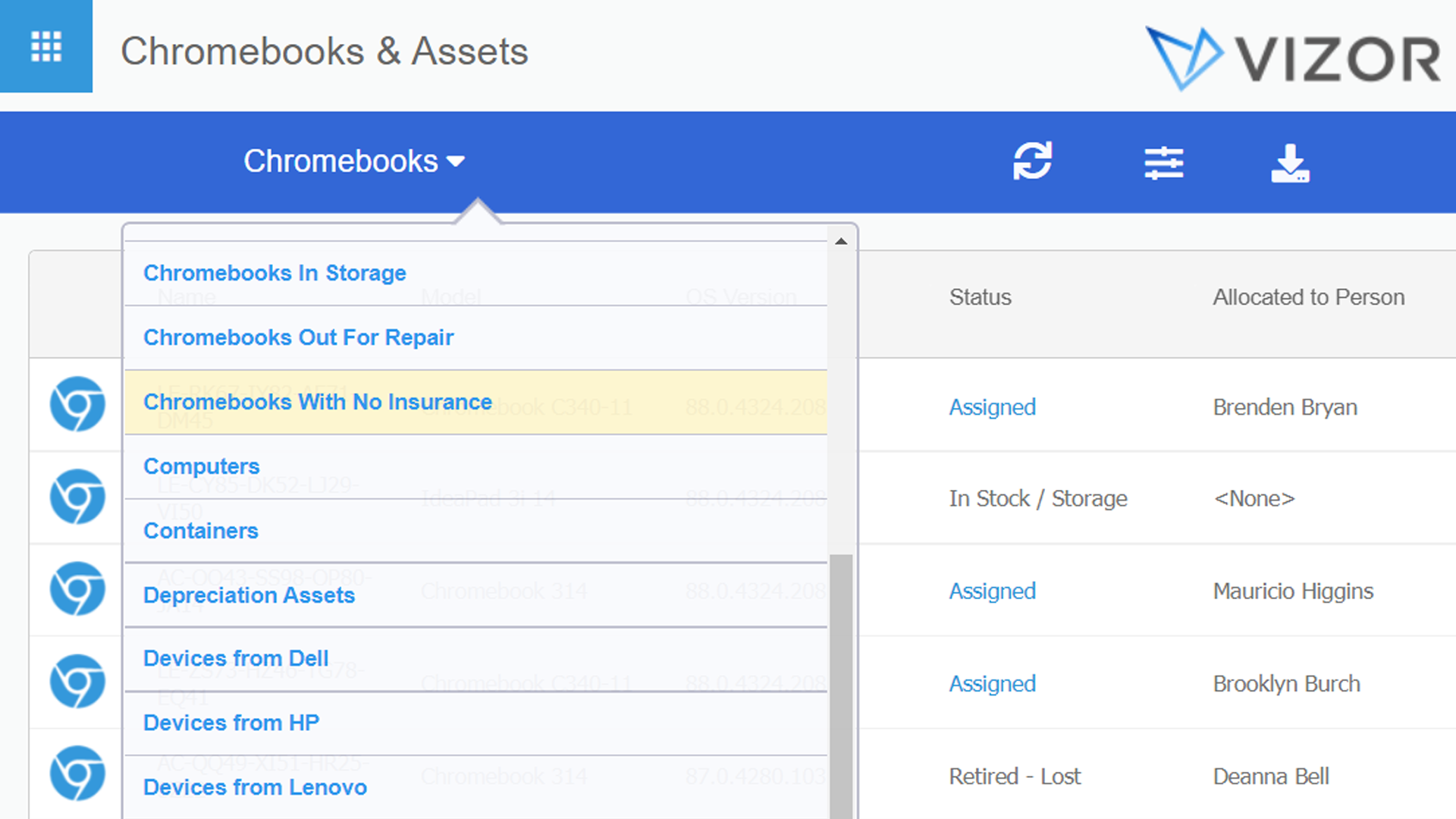This screenshot has height=819, width=1456.
Task: Click the Brooklyn Burch cell
Action: (1286, 683)
